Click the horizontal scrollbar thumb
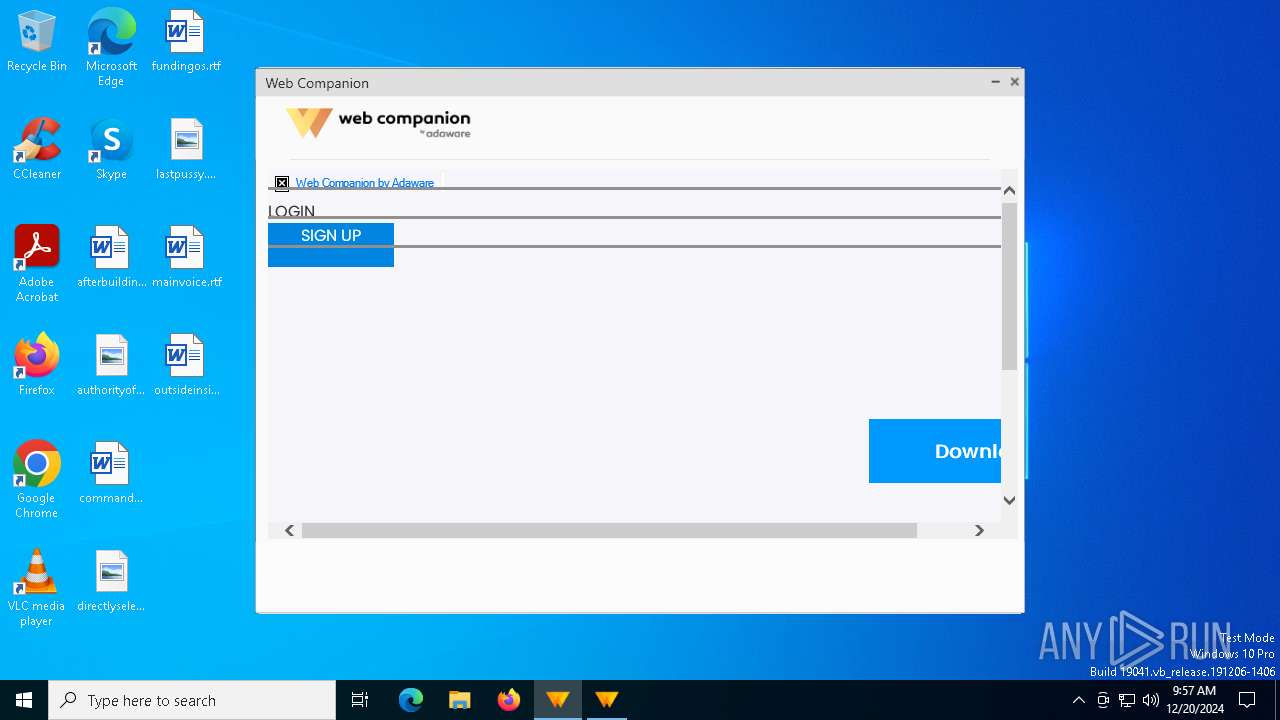 click(609, 530)
